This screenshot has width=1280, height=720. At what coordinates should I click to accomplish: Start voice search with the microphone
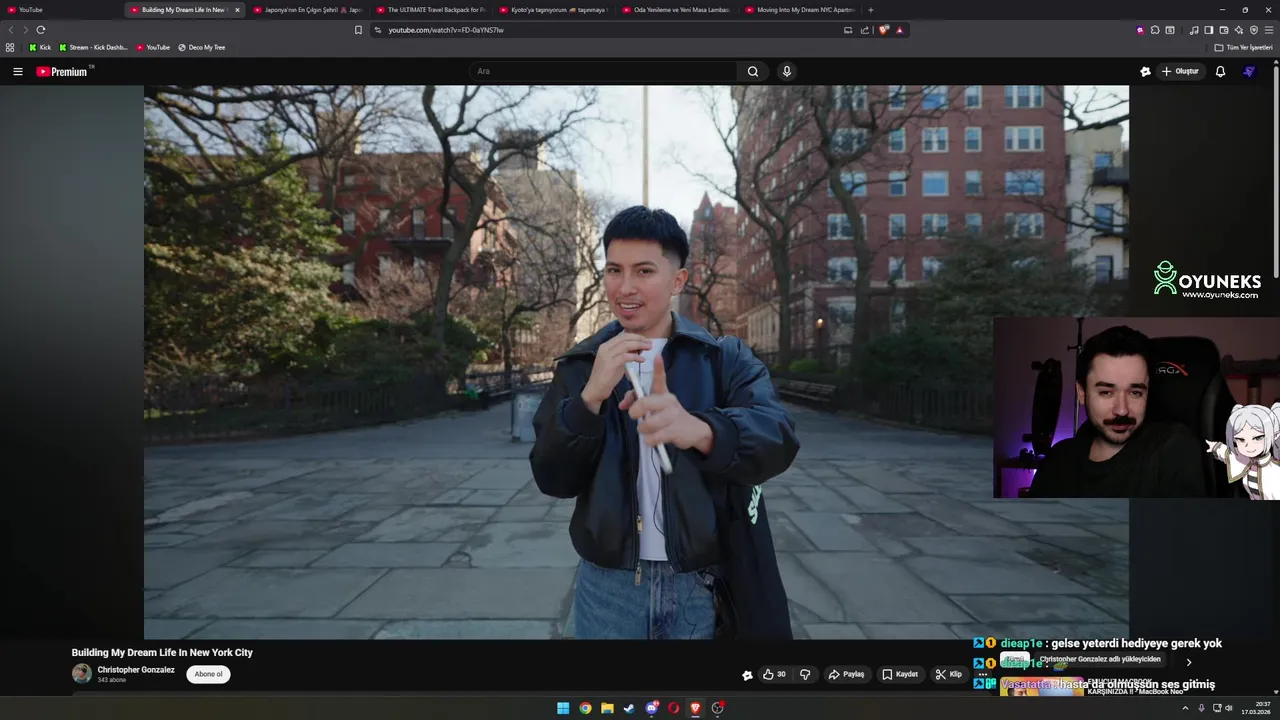tap(787, 71)
